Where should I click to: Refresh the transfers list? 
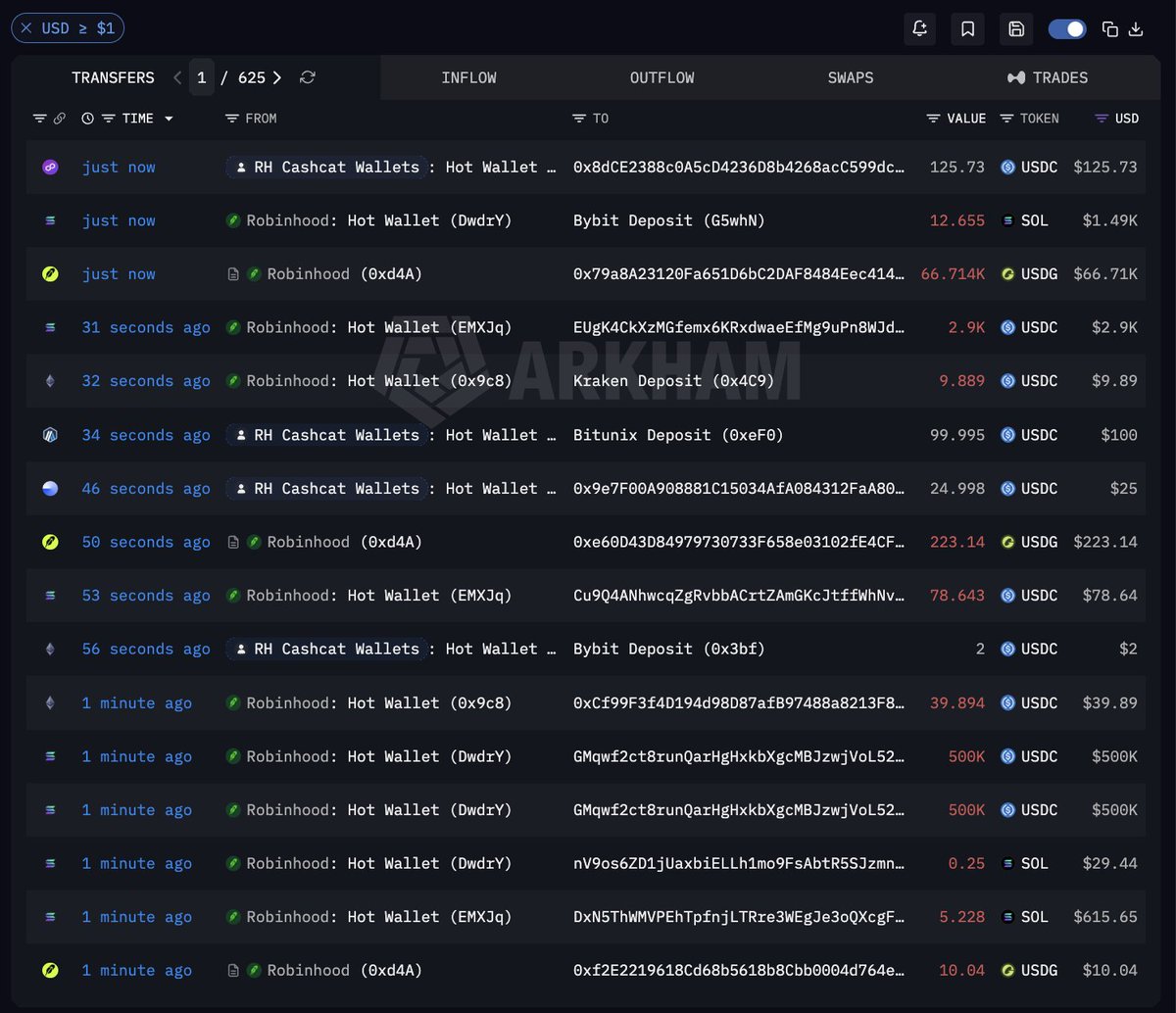(308, 77)
